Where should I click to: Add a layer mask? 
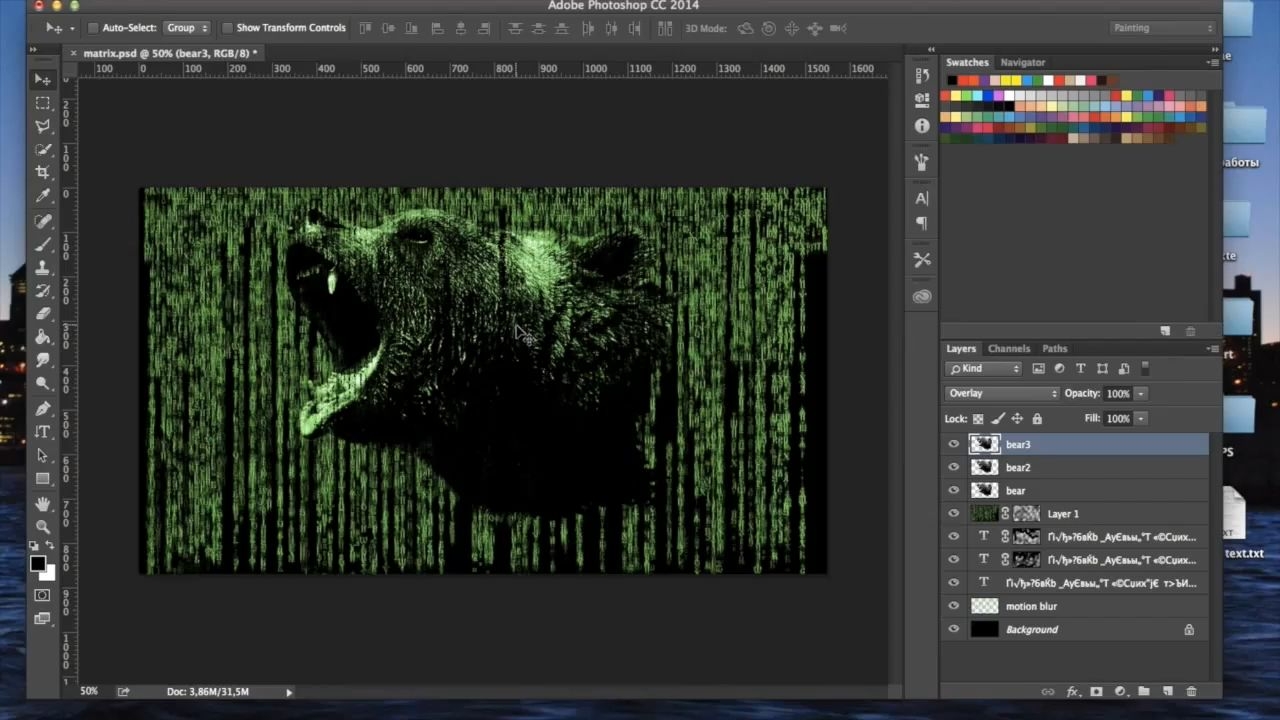(x=1096, y=692)
